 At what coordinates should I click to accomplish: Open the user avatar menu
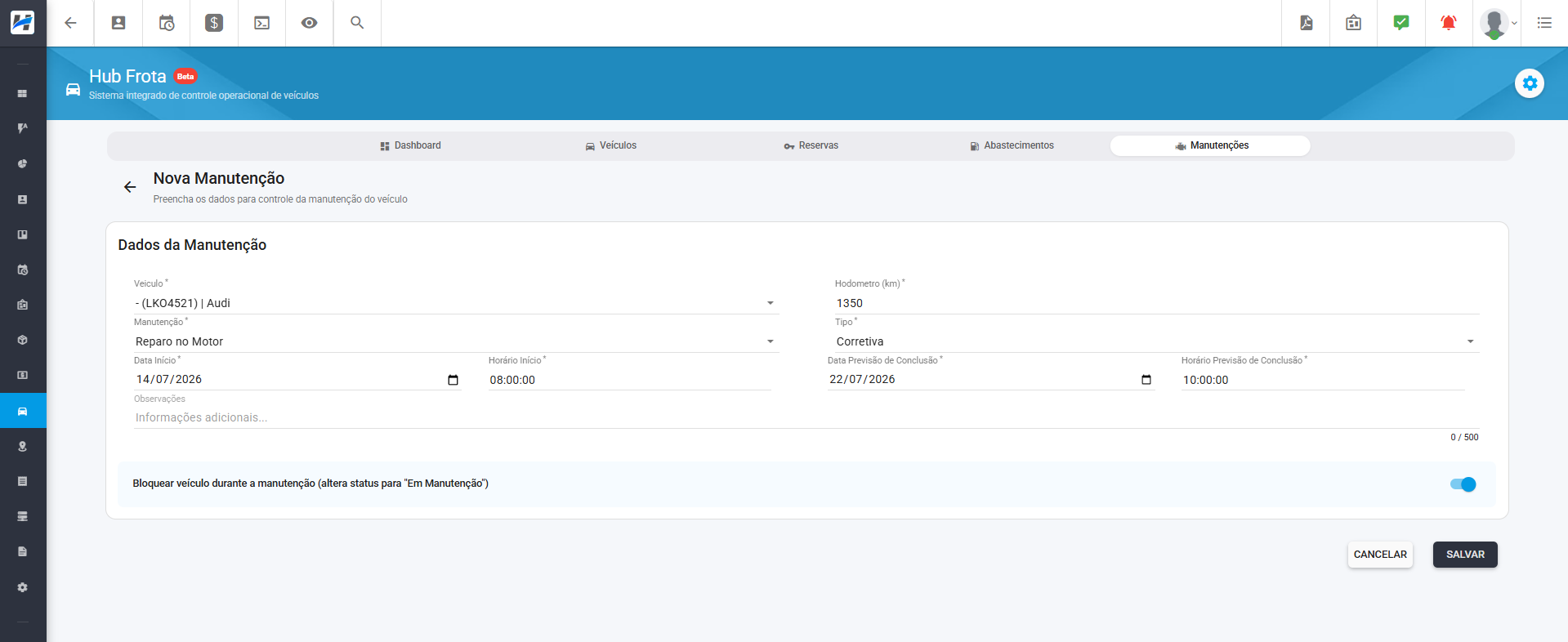(1498, 23)
